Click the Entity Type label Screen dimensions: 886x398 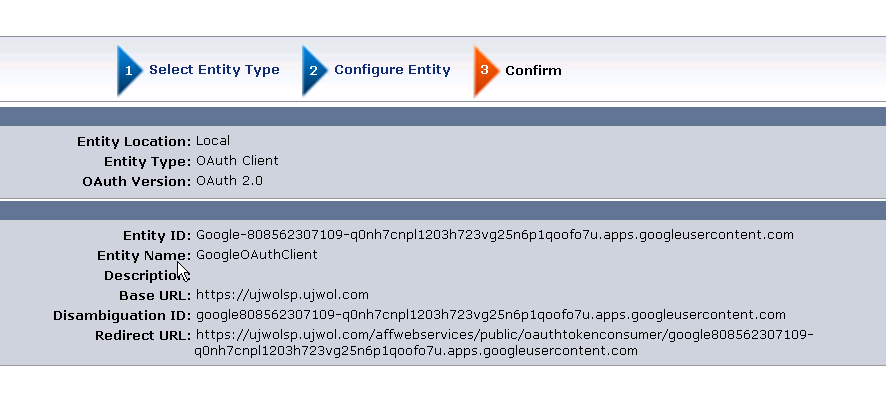click(x=147, y=162)
